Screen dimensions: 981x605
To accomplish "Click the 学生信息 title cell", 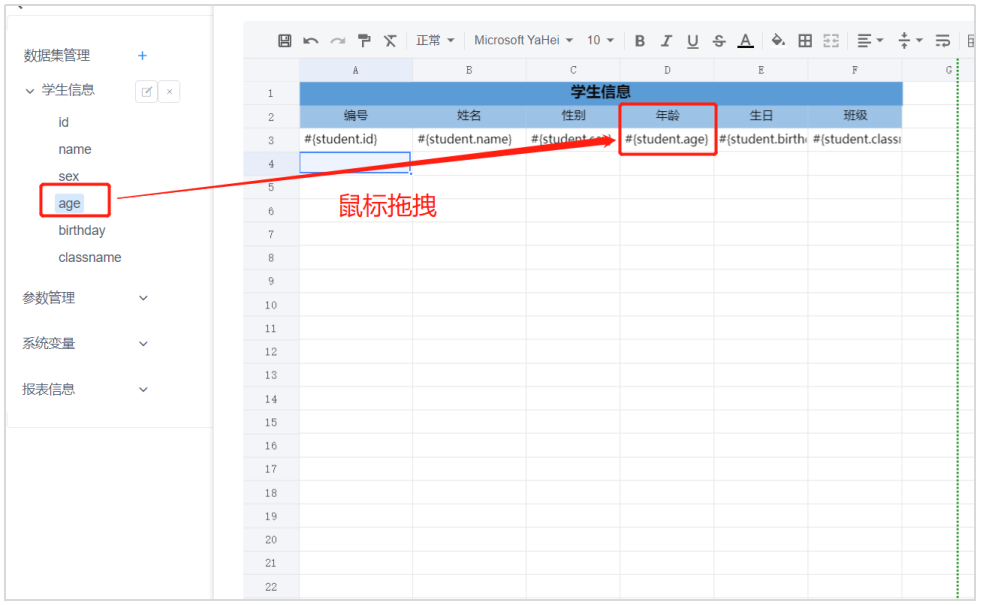I will tap(601, 93).
